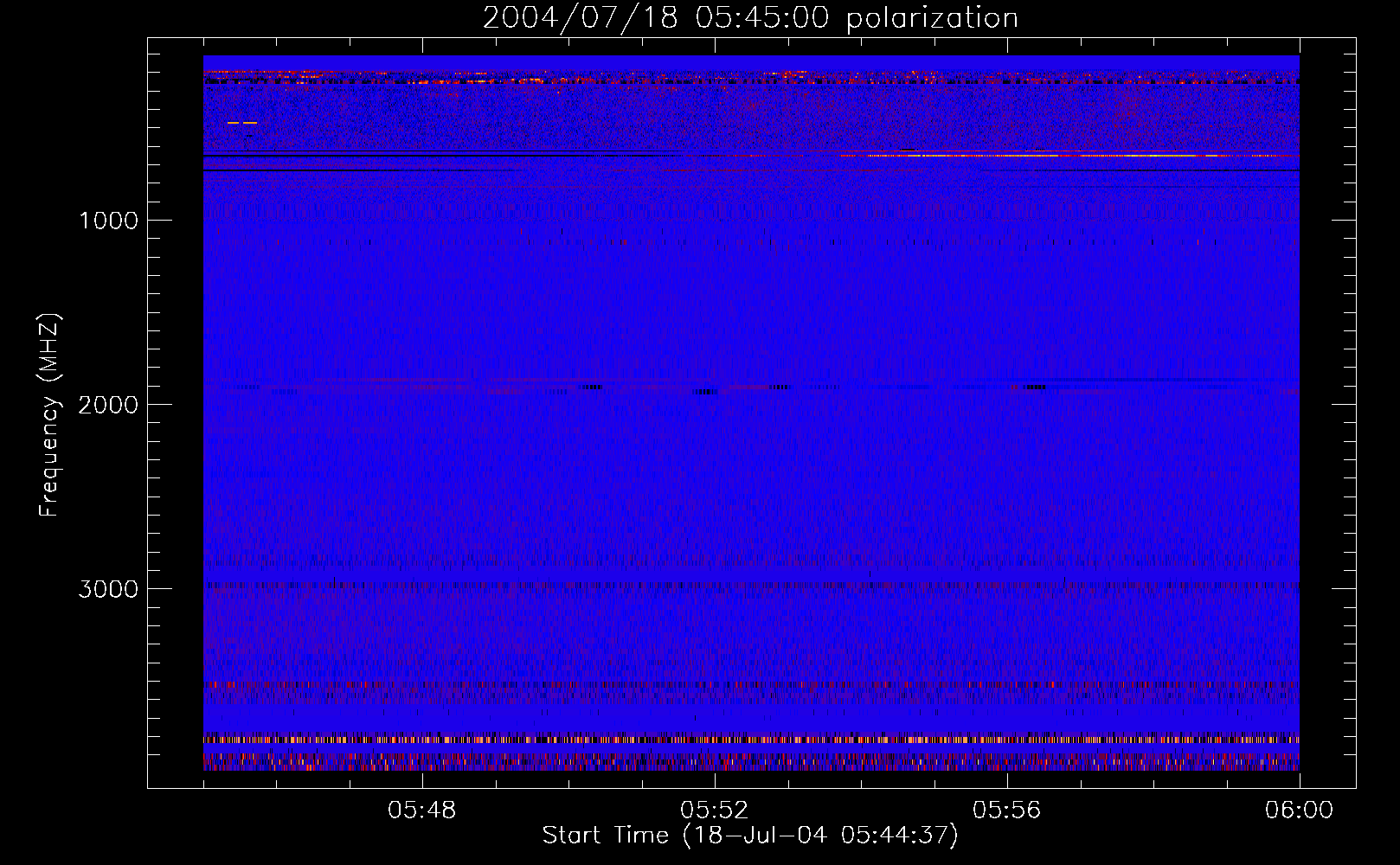Click the "Frequency (MHZ)" axis label
The image size is (1400, 865).
click(48, 415)
